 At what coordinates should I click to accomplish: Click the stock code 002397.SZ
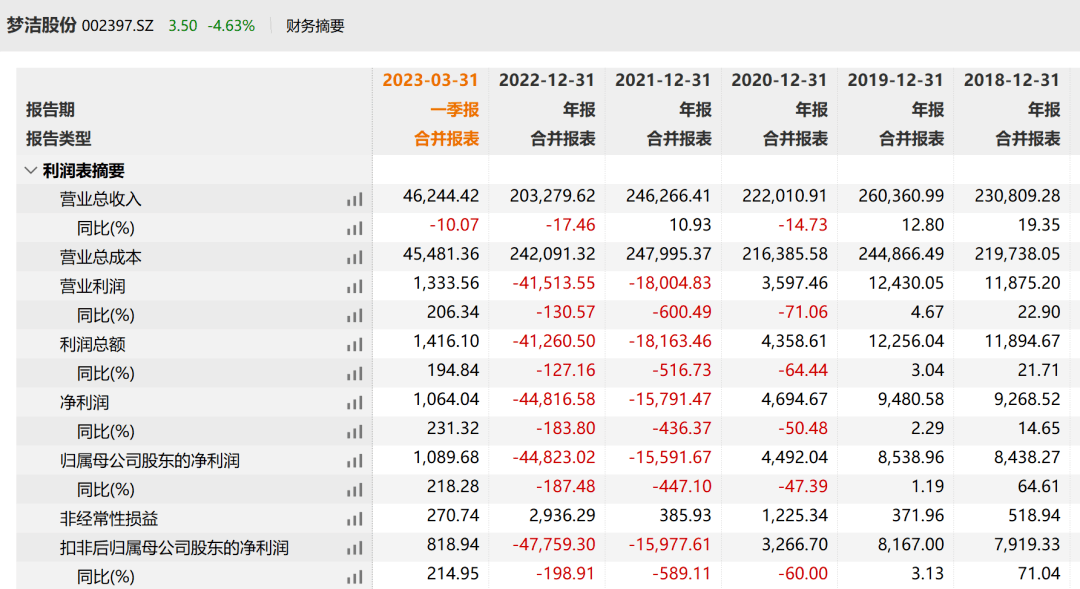click(118, 26)
